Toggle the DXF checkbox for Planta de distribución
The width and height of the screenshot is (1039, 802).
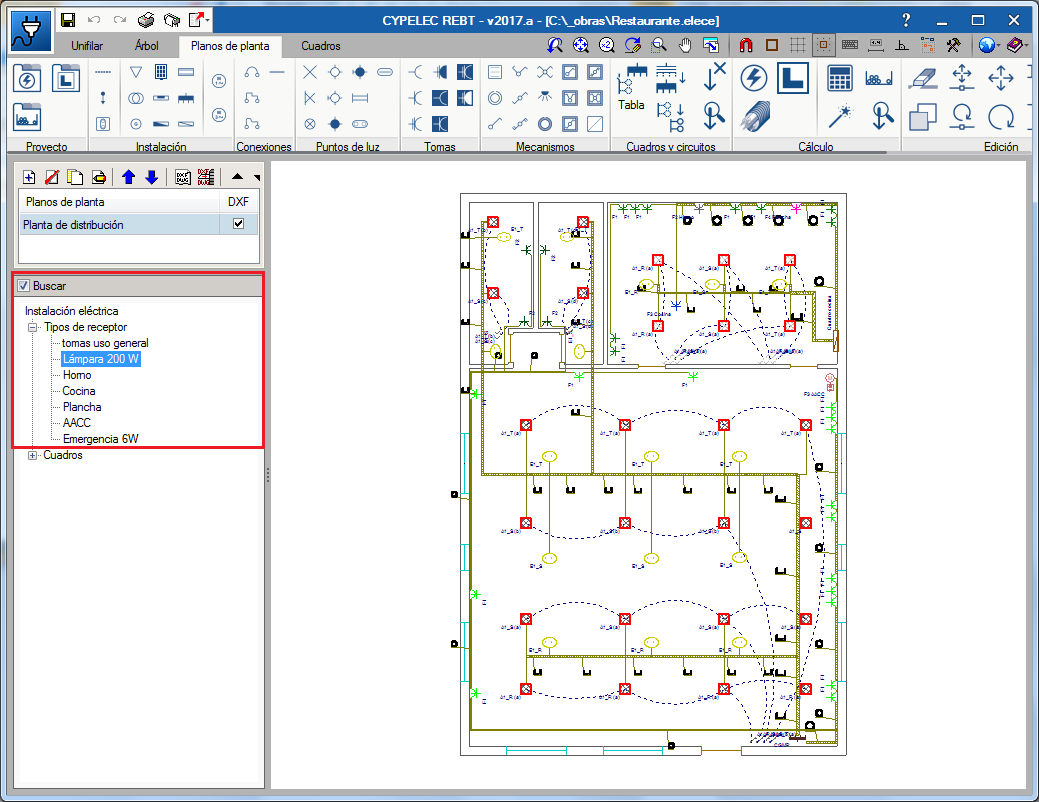(x=239, y=224)
